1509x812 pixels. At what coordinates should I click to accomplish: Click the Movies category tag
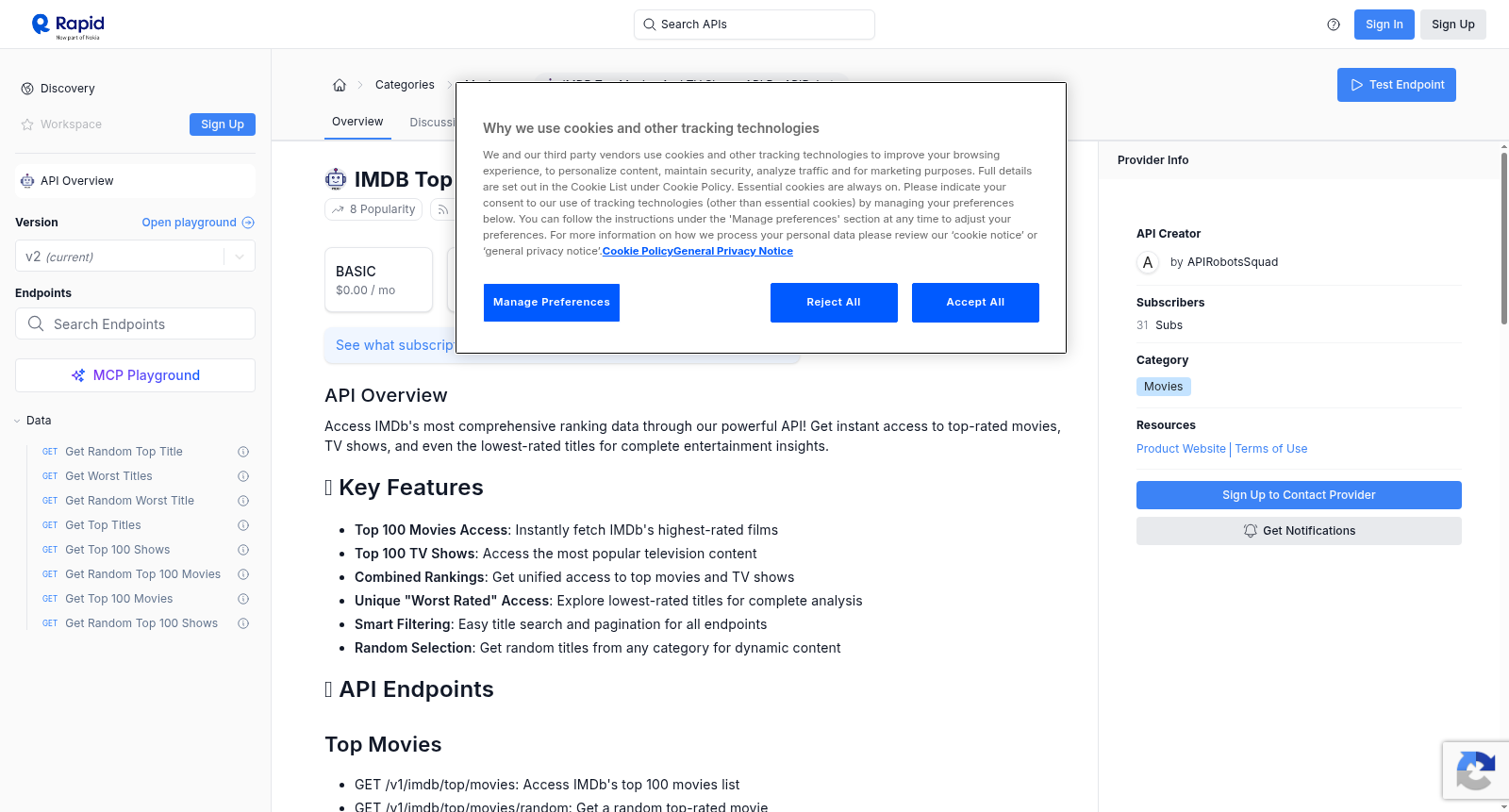click(1164, 387)
